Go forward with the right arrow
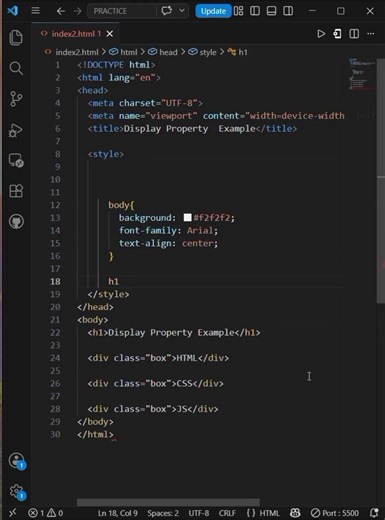The width and height of the screenshot is (385, 520). point(77,11)
